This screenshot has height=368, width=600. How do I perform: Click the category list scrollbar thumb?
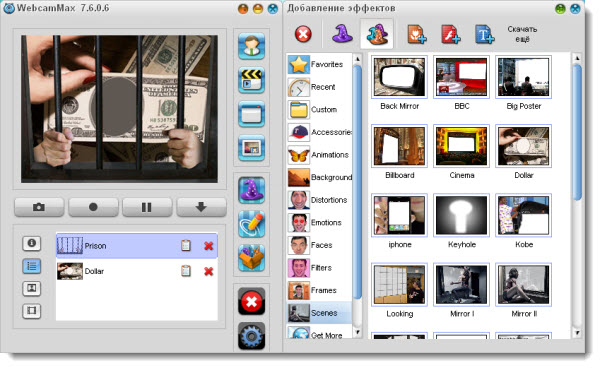point(357,182)
